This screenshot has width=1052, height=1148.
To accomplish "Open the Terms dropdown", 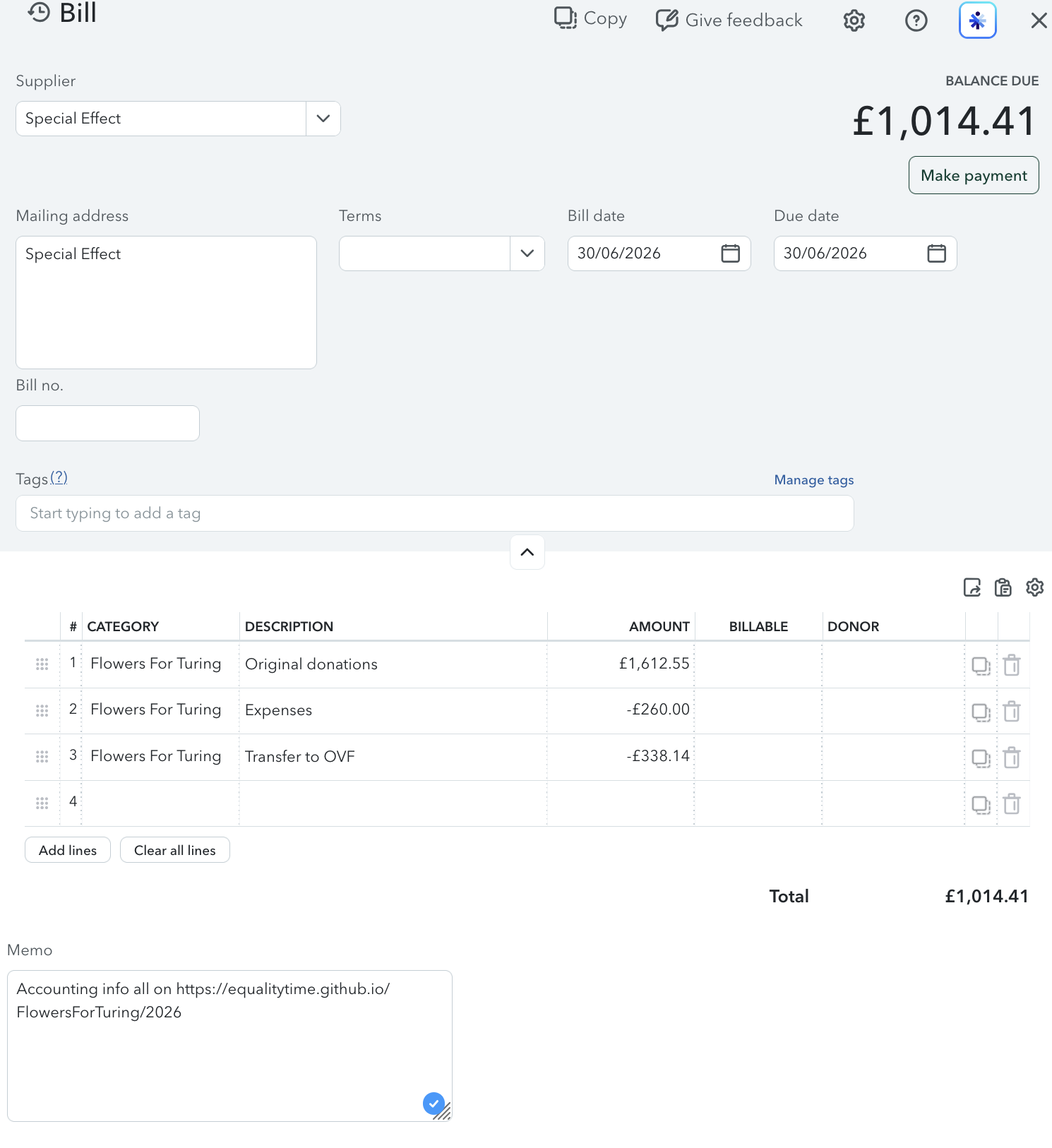I will pyautogui.click(x=442, y=253).
